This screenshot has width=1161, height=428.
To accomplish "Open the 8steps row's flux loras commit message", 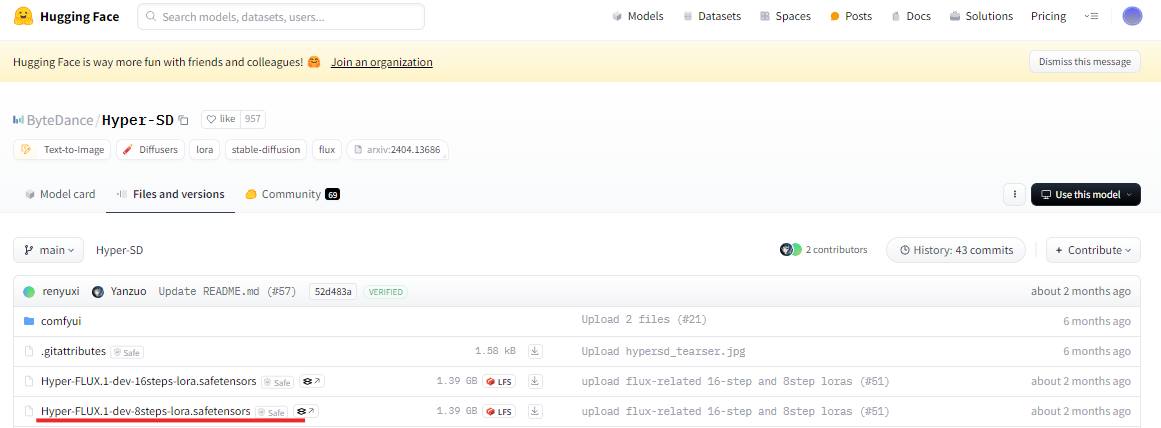I will point(735,411).
